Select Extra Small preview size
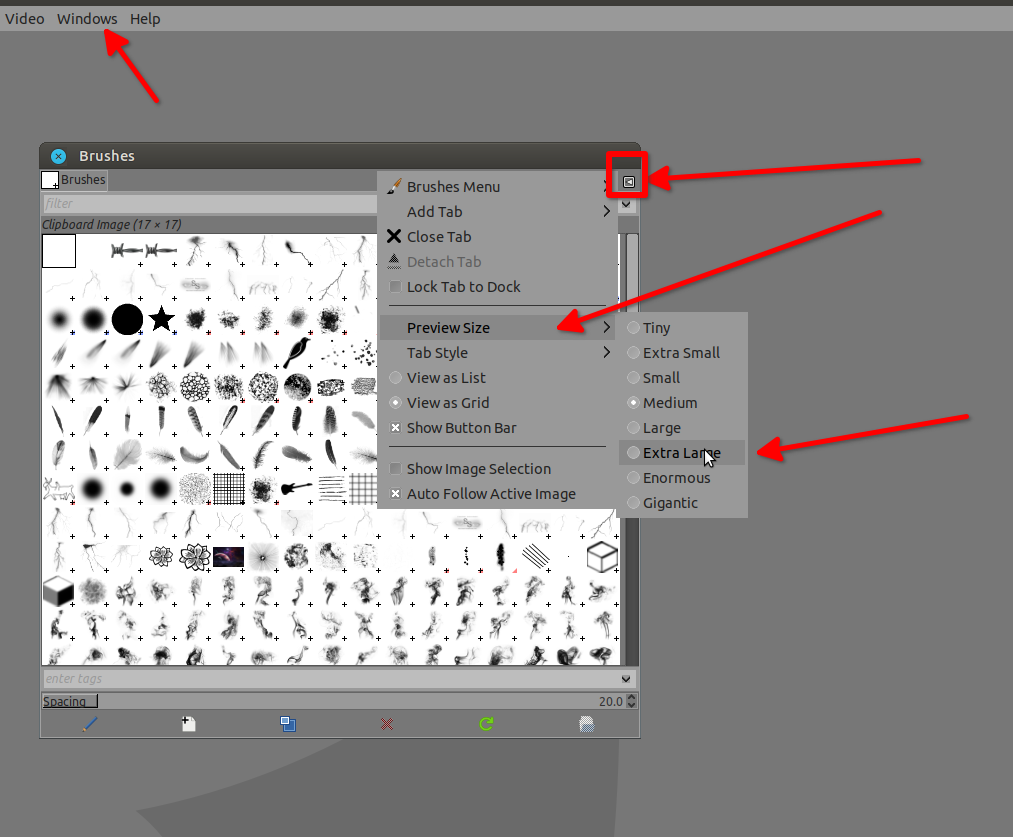This screenshot has height=837, width=1013. click(x=682, y=353)
